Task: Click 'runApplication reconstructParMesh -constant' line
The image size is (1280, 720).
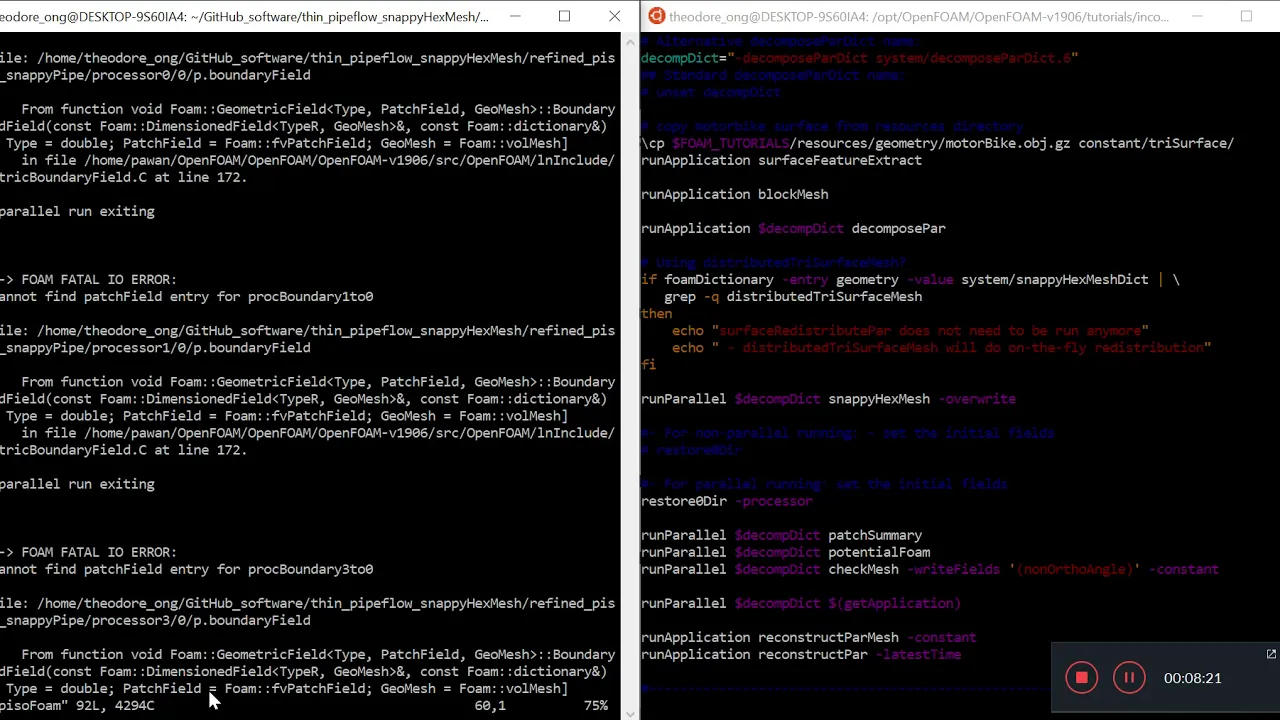Action: 808,637
